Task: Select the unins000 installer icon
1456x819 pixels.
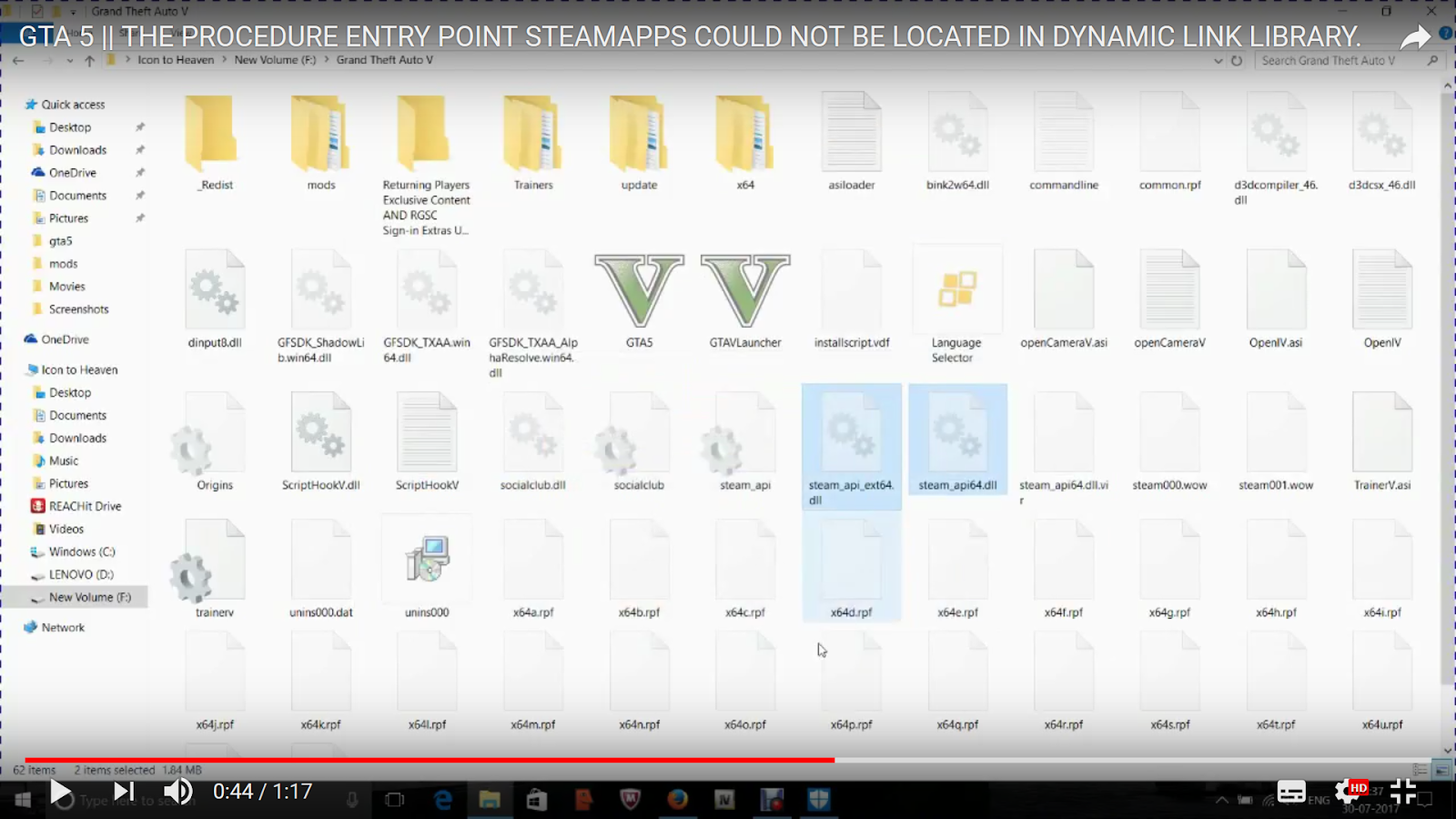Action: 427,560
